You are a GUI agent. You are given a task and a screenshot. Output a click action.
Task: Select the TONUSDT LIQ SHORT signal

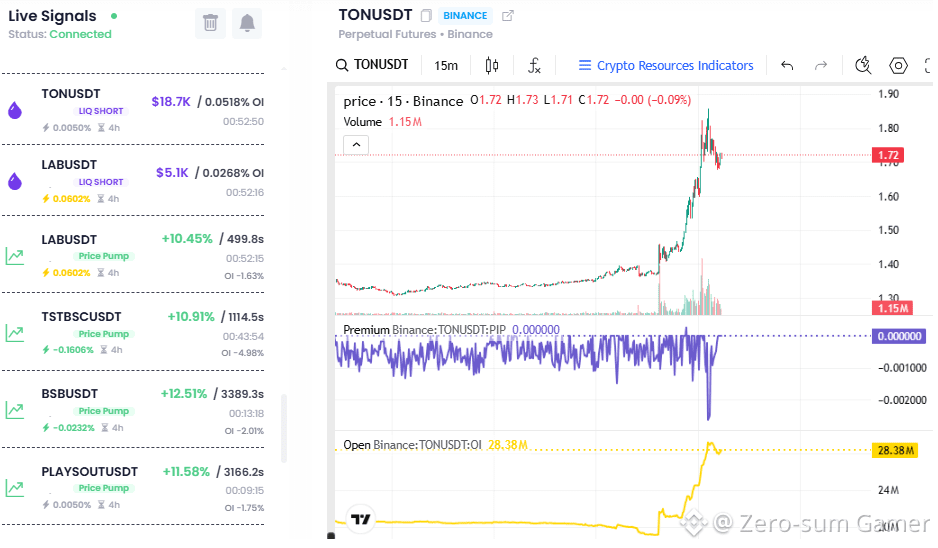pyautogui.click(x=133, y=109)
